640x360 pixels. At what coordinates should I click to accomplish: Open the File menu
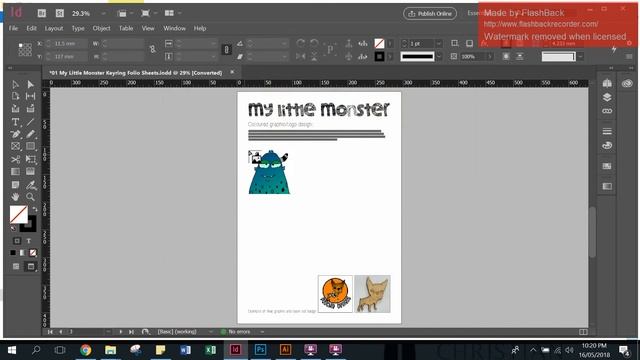pos(13,28)
